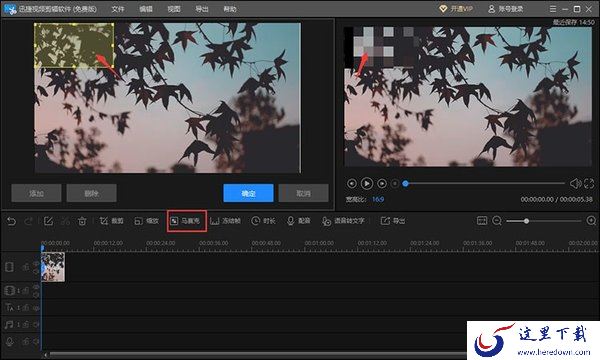The height and width of the screenshot is (360, 600).
Task: Select video clip thumbnail on timeline
Action: click(x=53, y=267)
